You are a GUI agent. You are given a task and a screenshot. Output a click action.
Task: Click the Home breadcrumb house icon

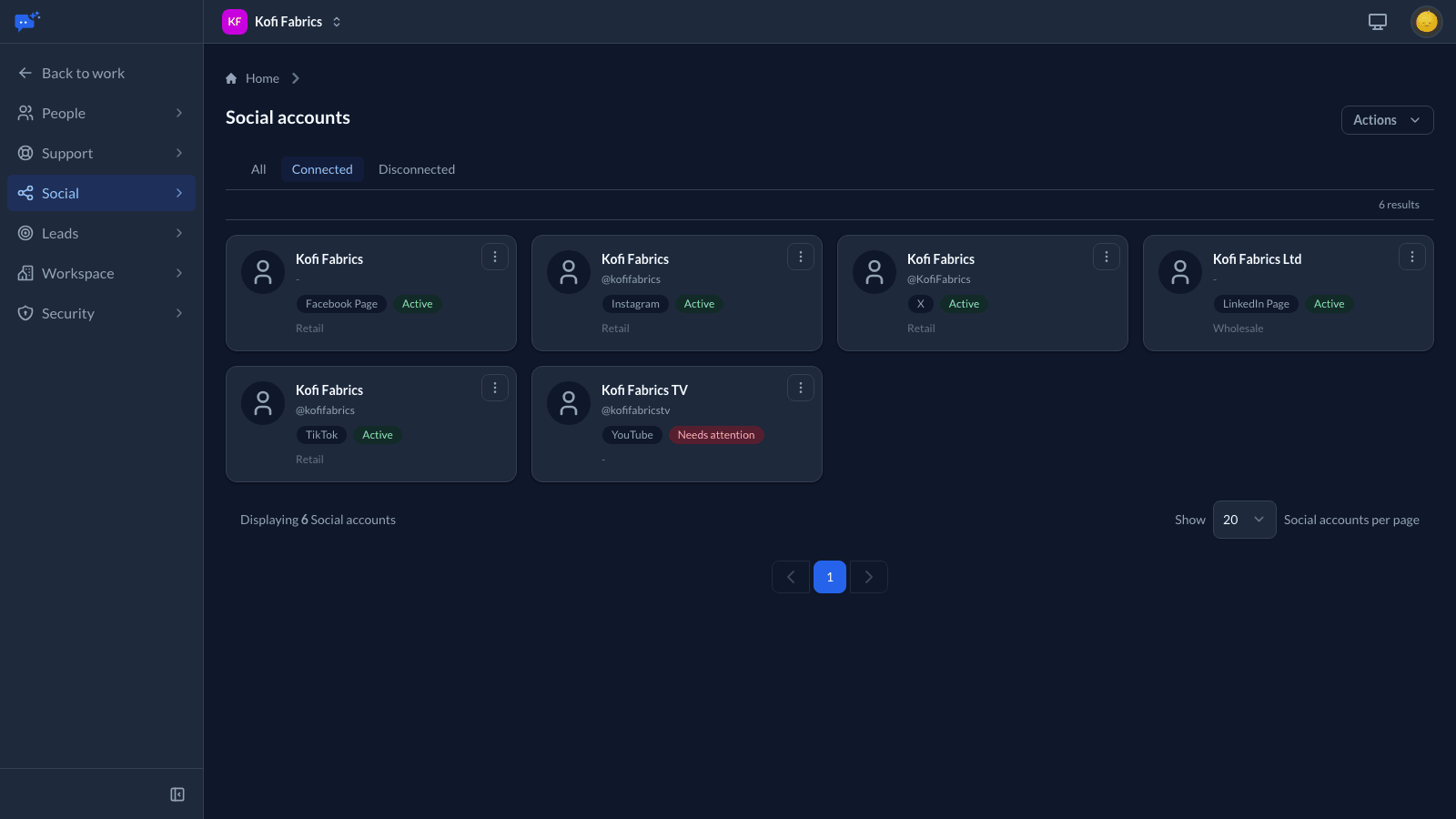tap(231, 78)
